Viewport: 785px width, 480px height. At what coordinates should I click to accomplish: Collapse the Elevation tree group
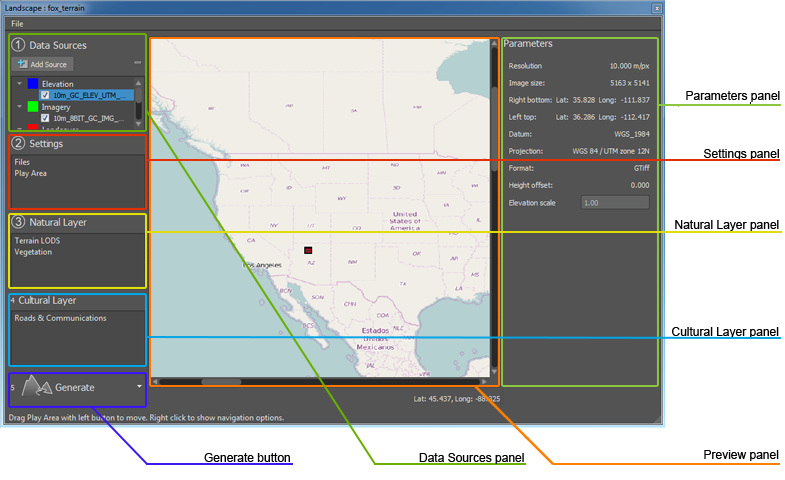(x=19, y=84)
